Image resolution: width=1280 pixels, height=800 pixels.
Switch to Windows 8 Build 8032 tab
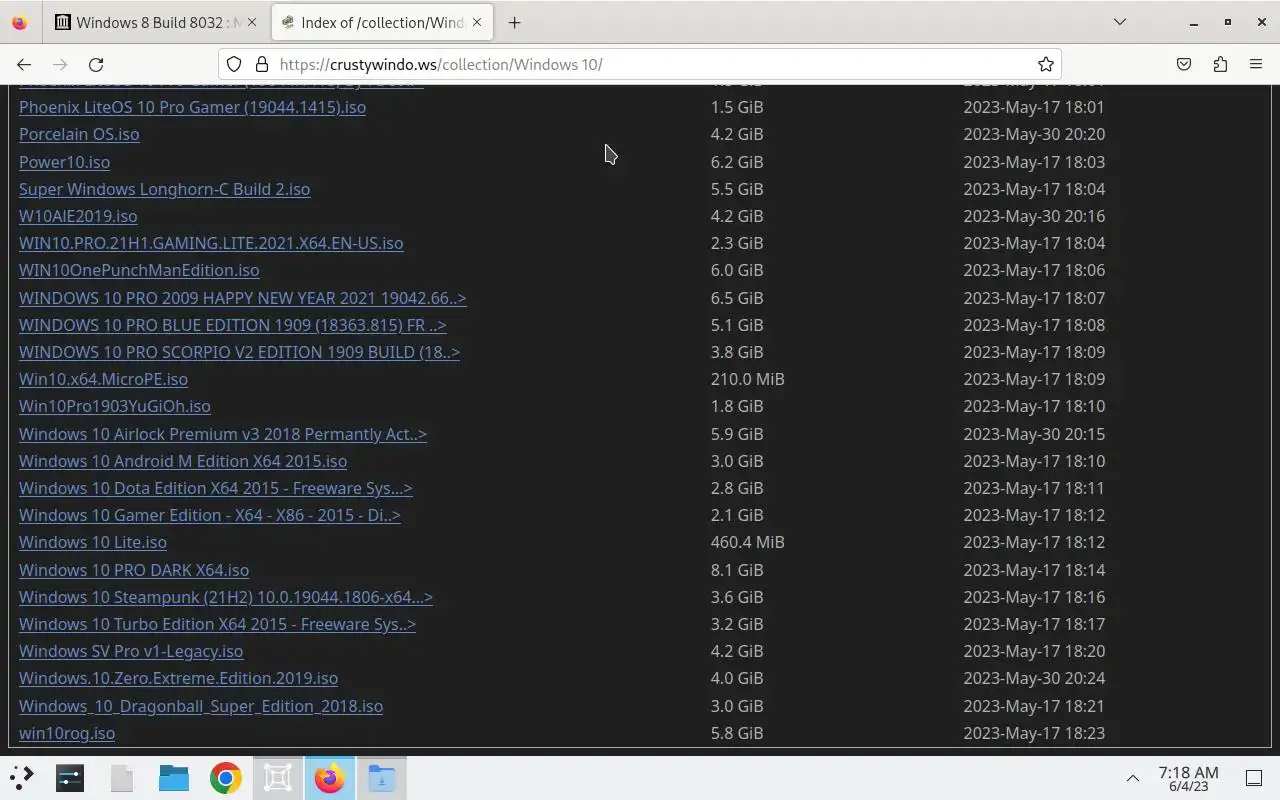[x=156, y=22]
